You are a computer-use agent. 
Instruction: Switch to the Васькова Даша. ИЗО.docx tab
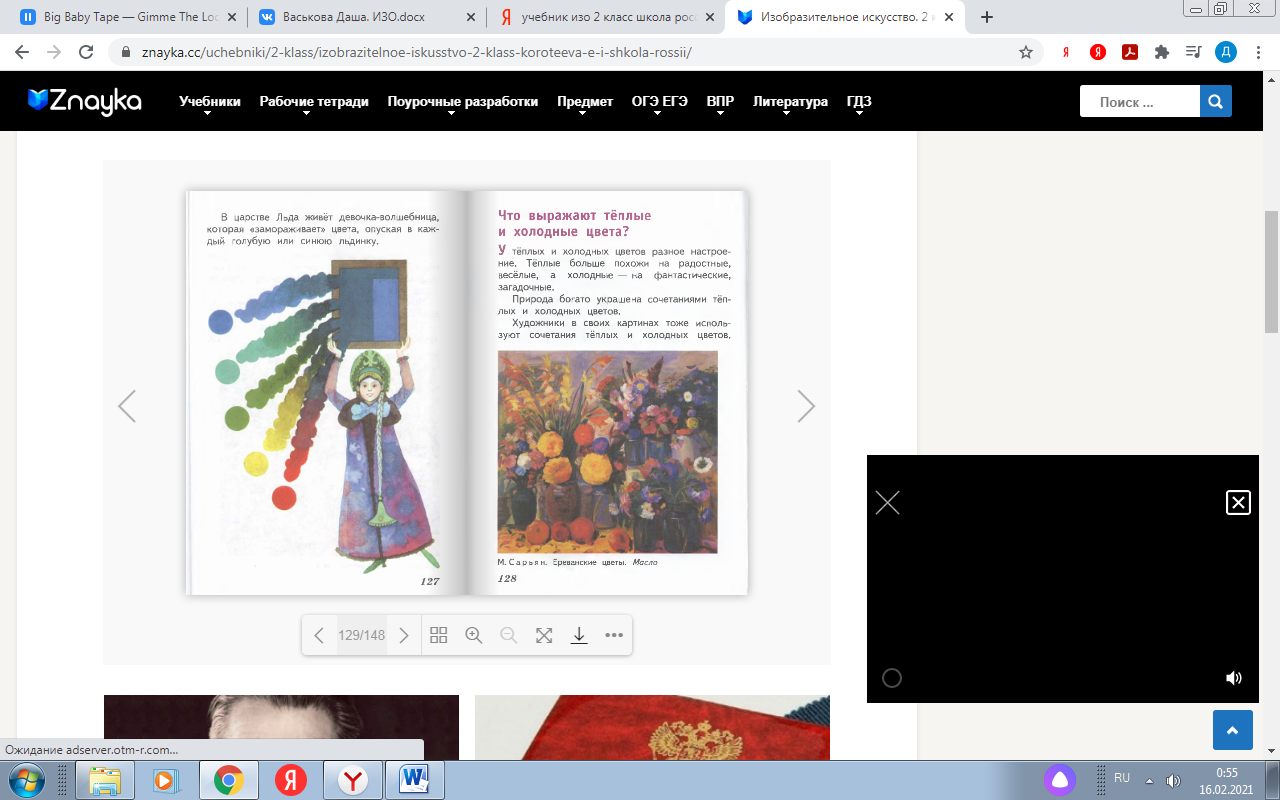click(366, 17)
